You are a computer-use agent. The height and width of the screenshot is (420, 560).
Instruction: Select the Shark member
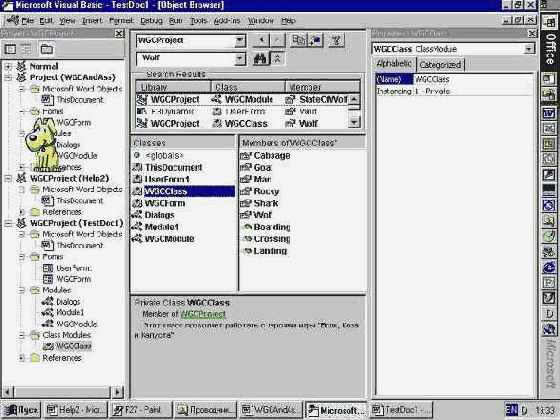266,203
